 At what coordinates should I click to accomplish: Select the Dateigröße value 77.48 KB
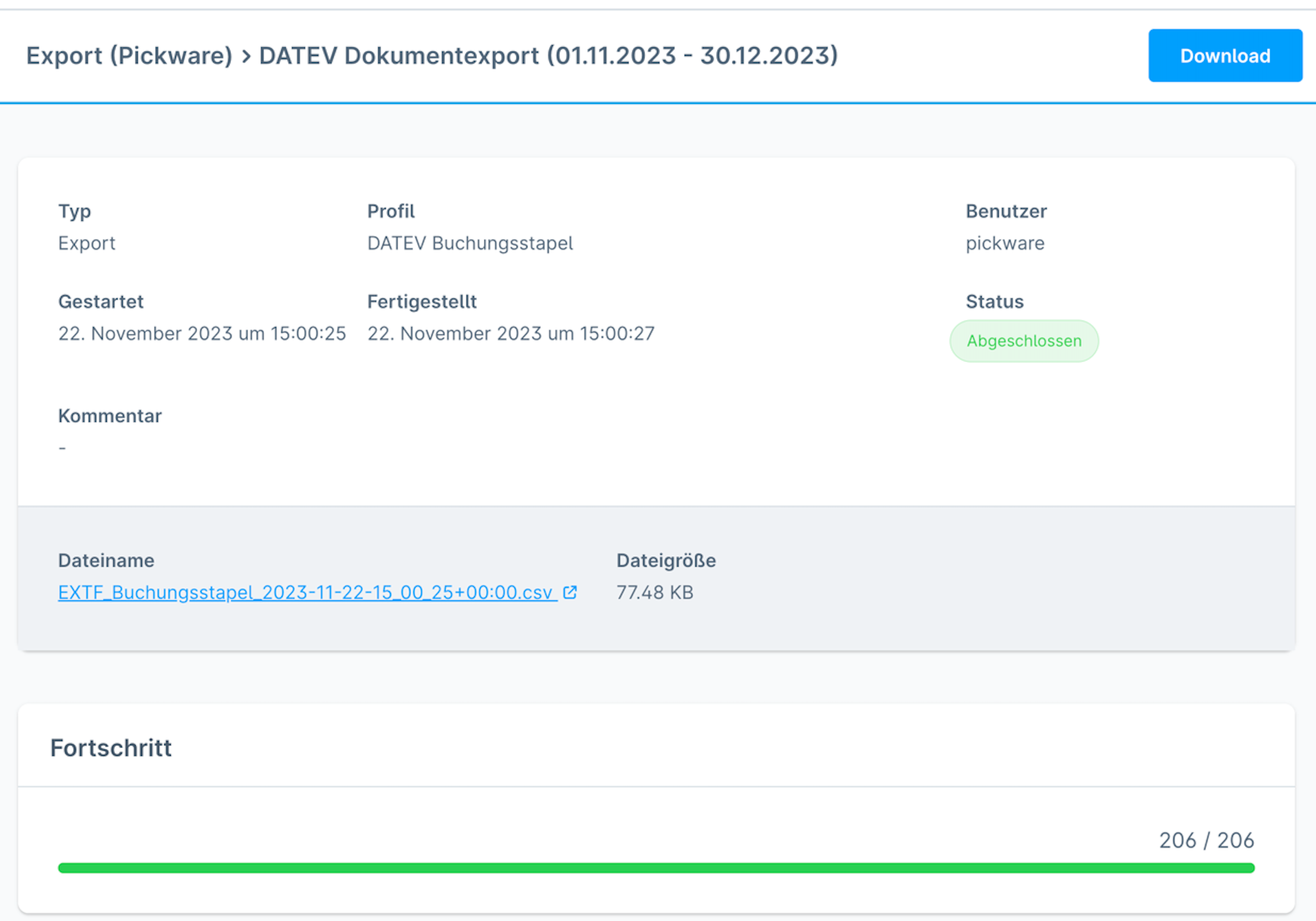point(654,592)
